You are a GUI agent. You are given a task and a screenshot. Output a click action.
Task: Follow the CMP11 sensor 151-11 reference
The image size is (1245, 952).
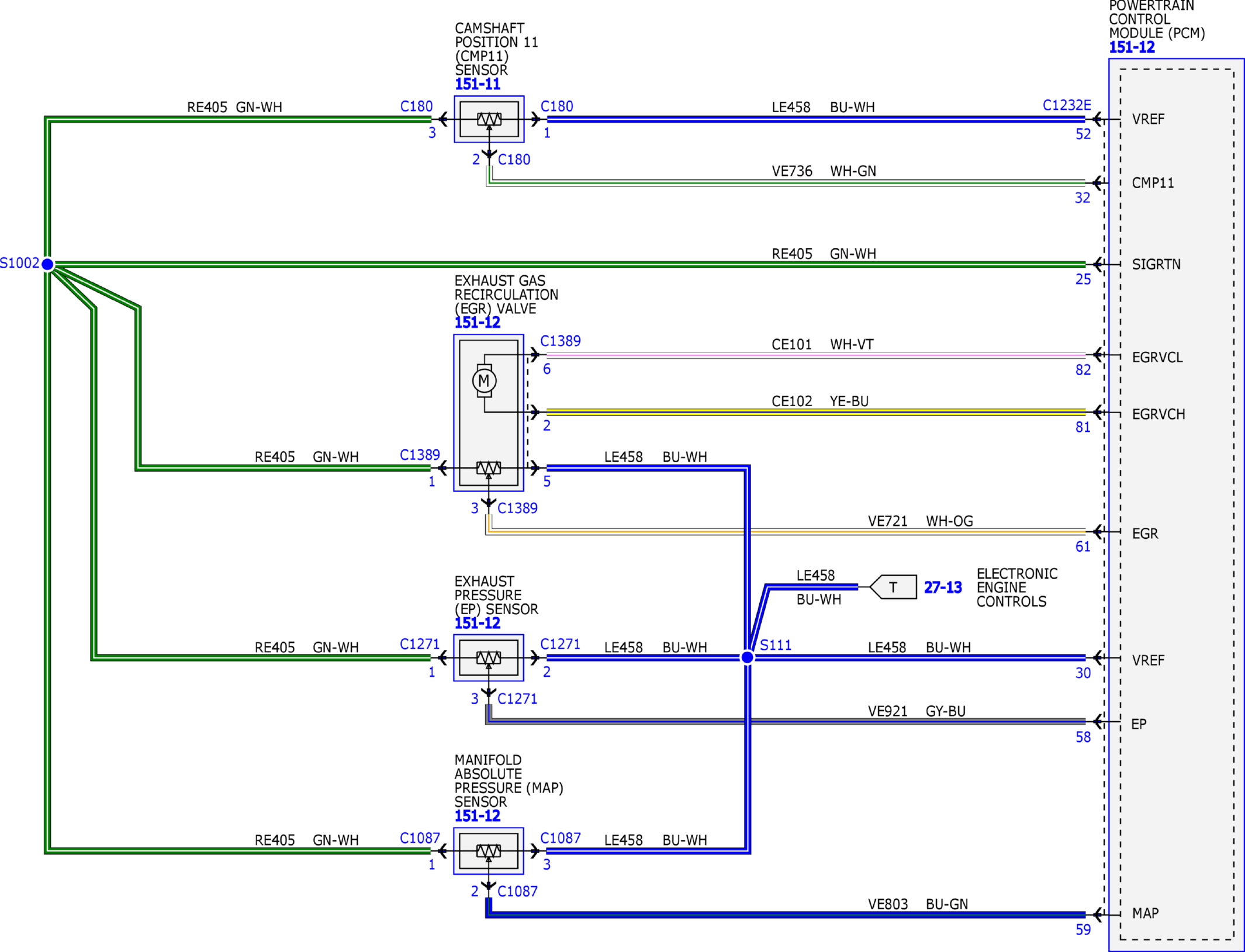pos(478,84)
